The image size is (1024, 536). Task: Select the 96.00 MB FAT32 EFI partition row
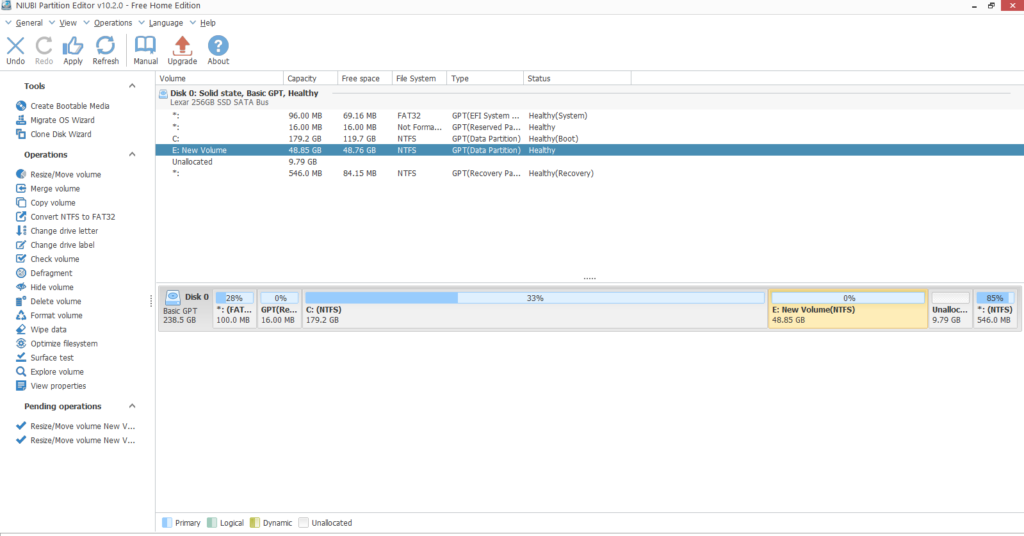[x=590, y=116]
